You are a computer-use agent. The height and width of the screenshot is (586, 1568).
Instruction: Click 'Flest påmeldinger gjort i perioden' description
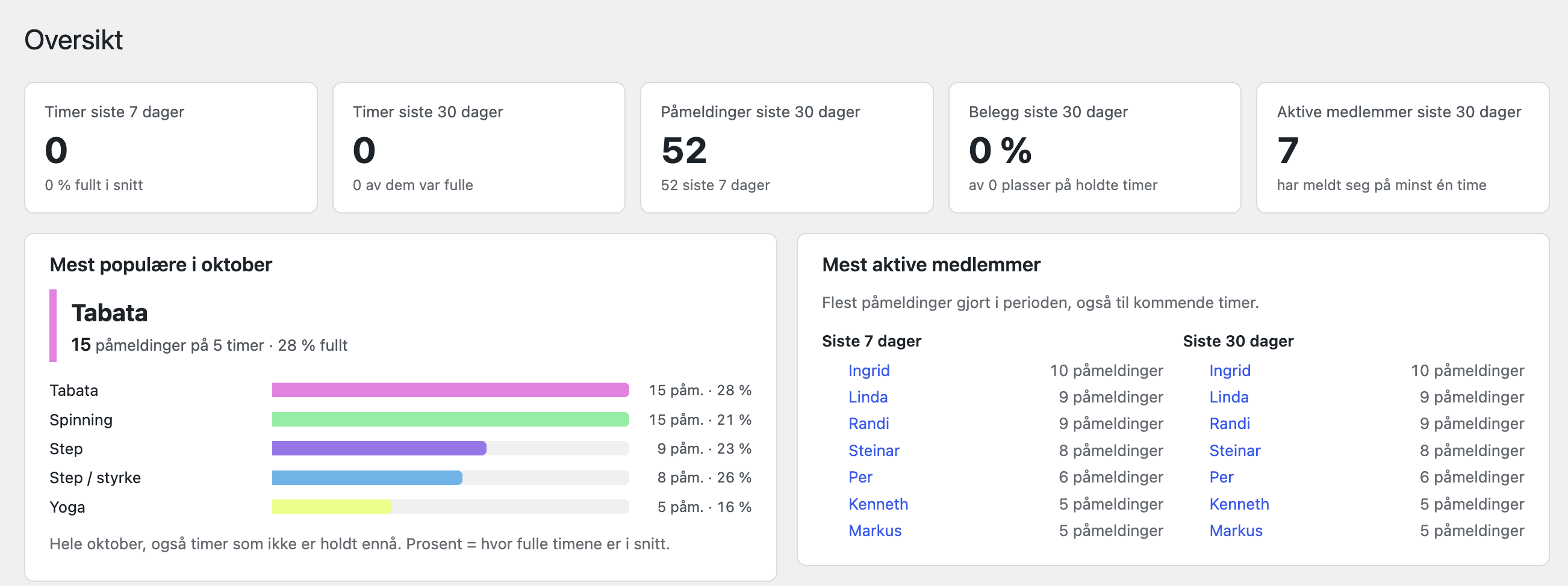pyautogui.click(x=1041, y=303)
